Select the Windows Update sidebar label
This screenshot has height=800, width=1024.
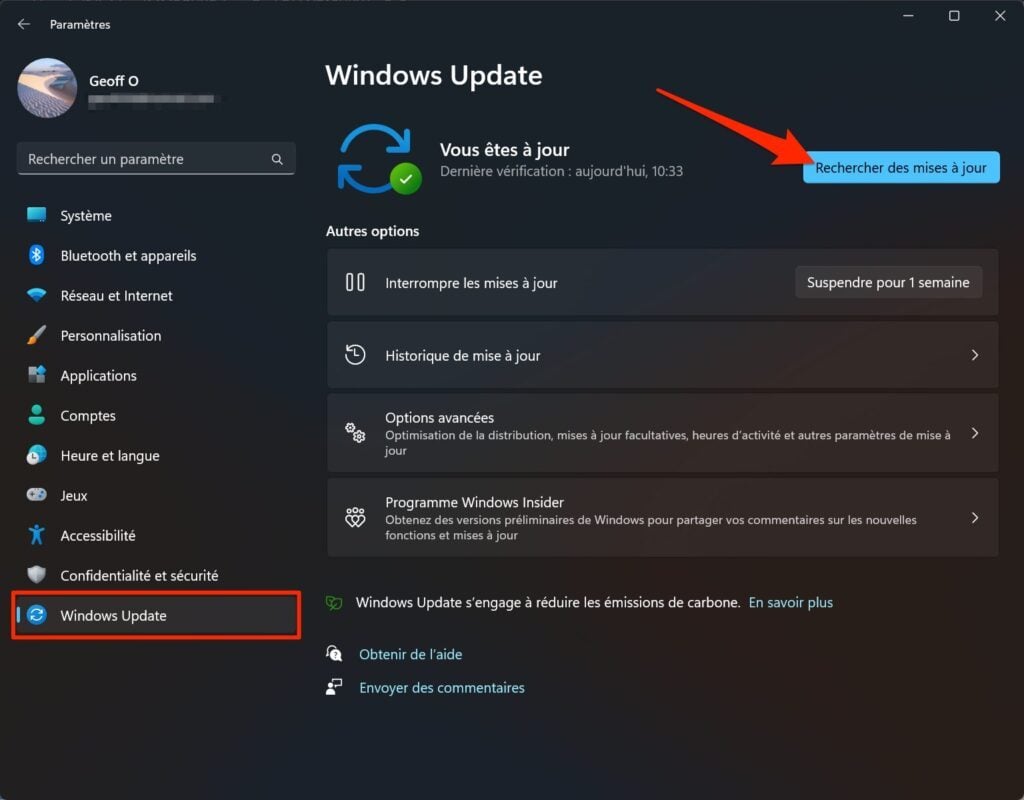(x=114, y=615)
